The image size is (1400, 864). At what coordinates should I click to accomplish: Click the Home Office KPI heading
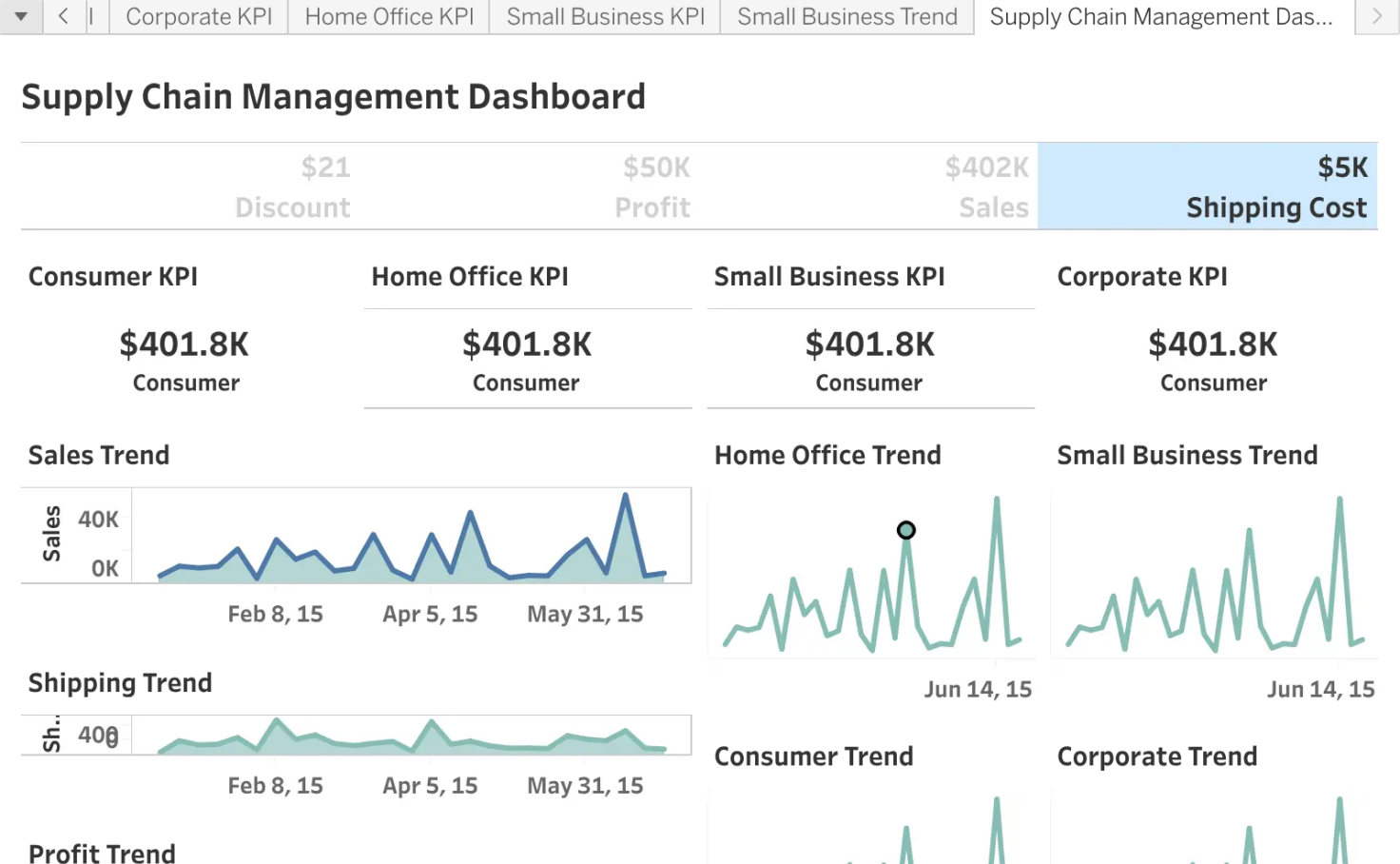pyautogui.click(x=470, y=277)
